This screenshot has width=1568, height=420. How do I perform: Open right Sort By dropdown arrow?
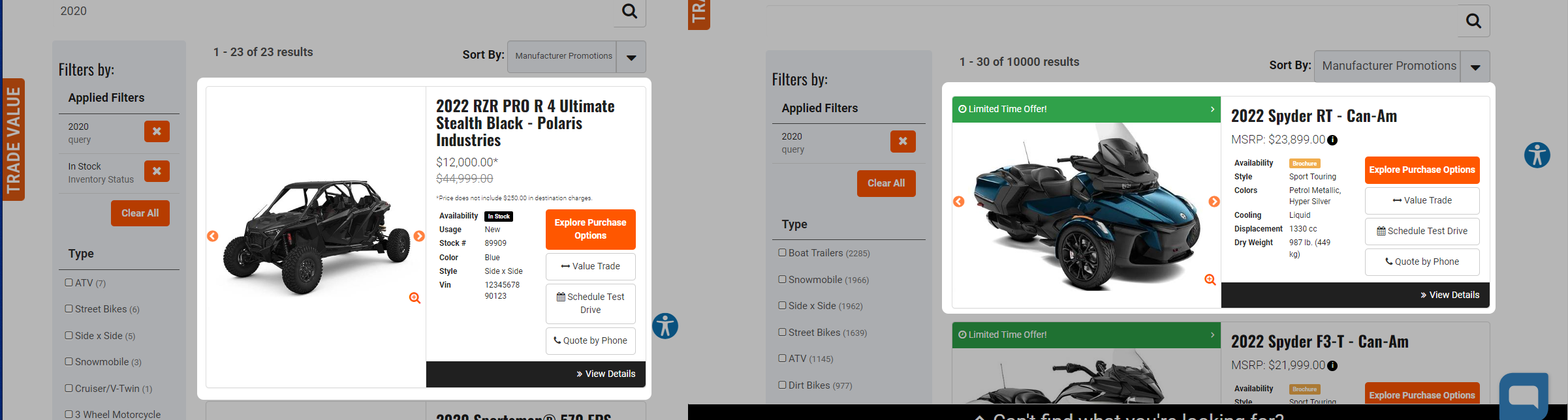pyautogui.click(x=1475, y=67)
